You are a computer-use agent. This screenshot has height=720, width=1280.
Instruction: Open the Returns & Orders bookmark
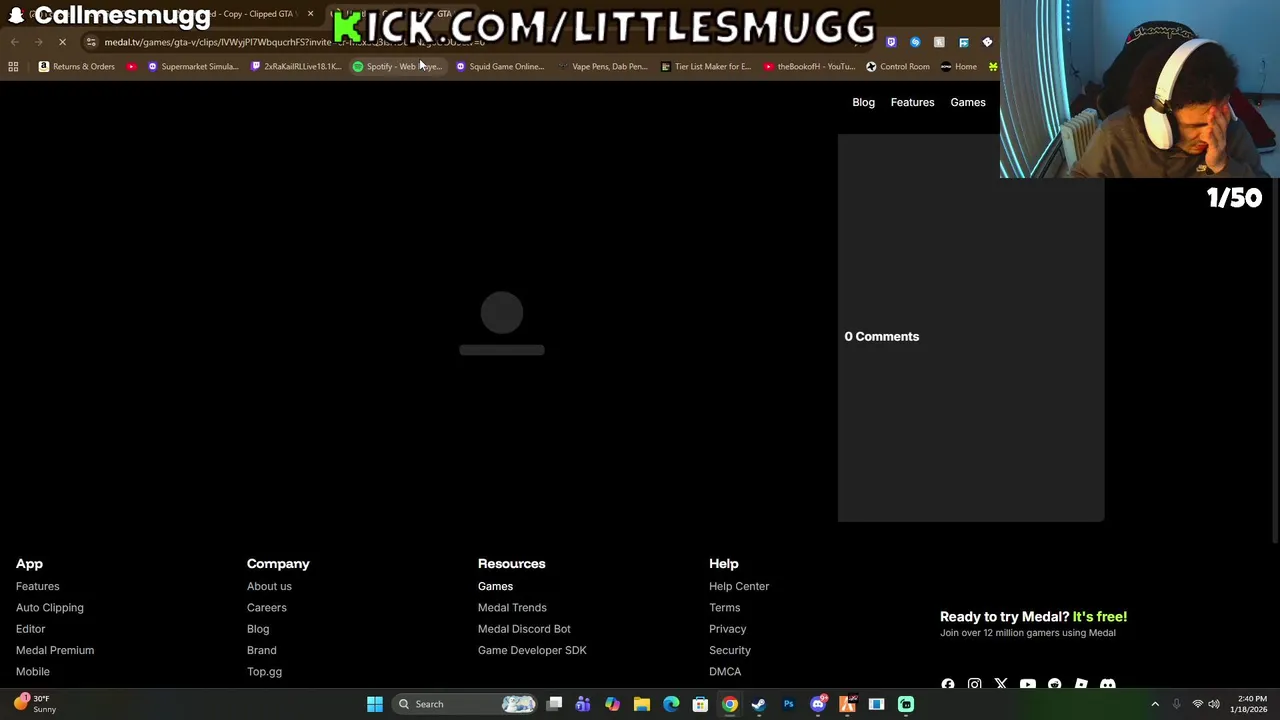click(x=77, y=67)
